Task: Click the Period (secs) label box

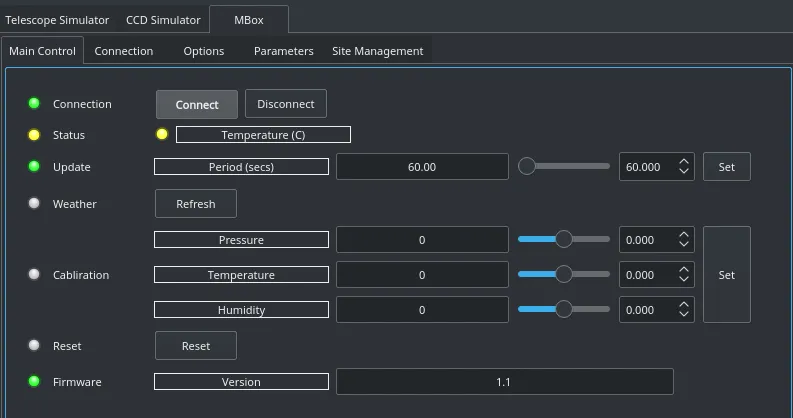Action: pos(241,167)
